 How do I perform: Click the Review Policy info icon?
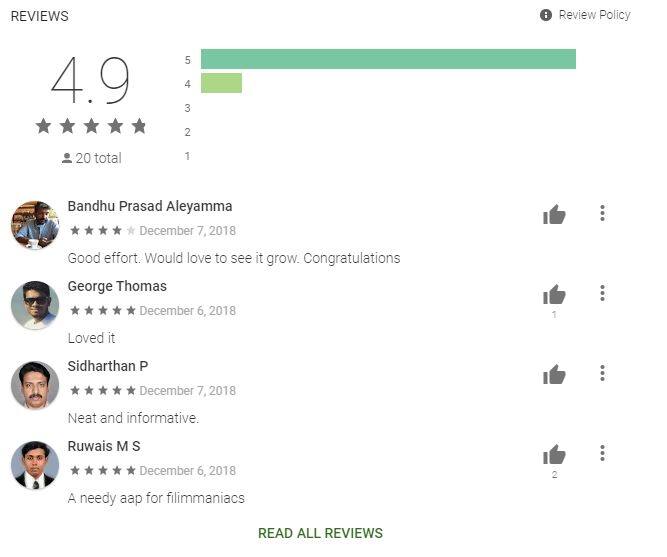(x=546, y=15)
